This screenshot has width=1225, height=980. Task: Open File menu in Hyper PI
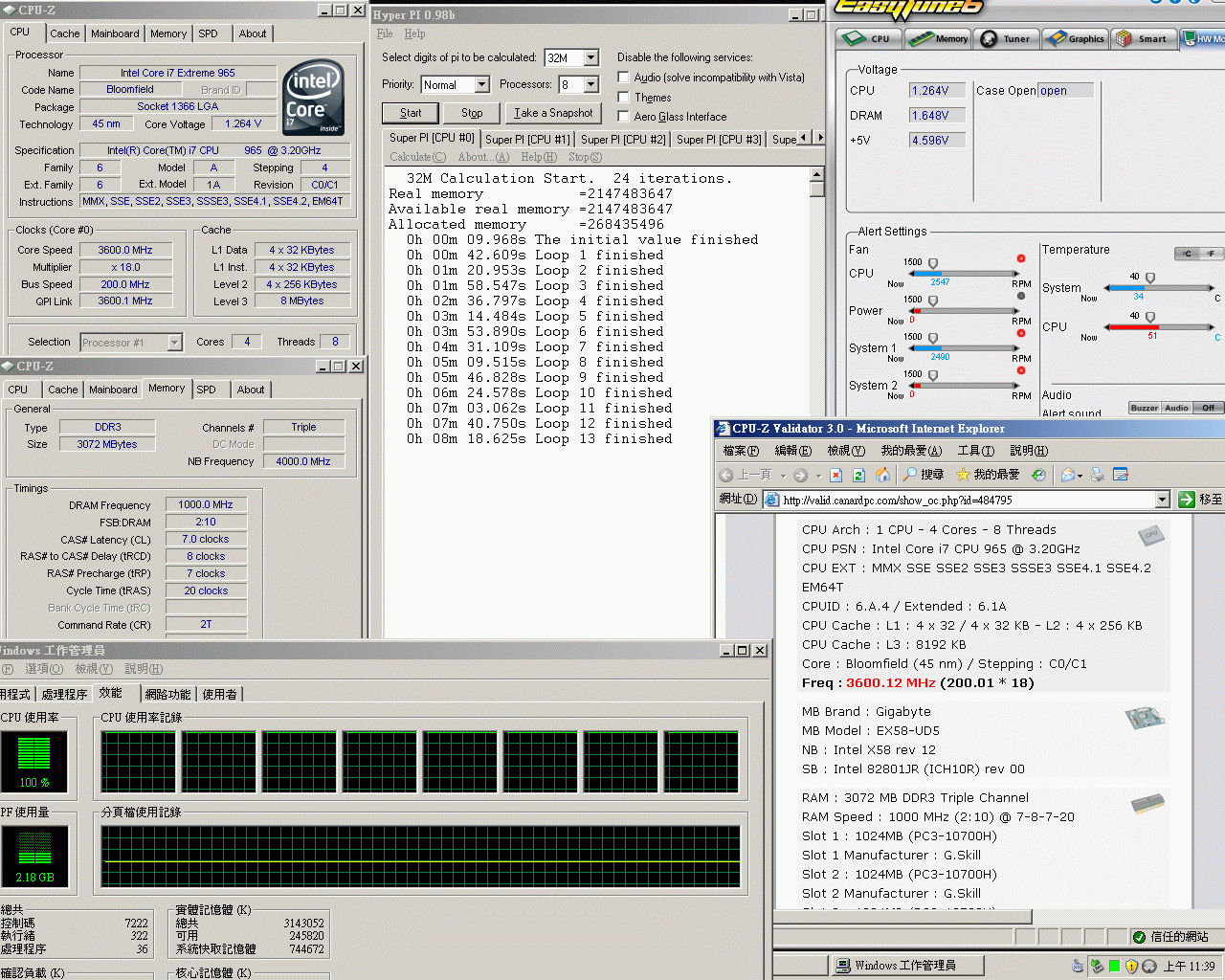(385, 33)
